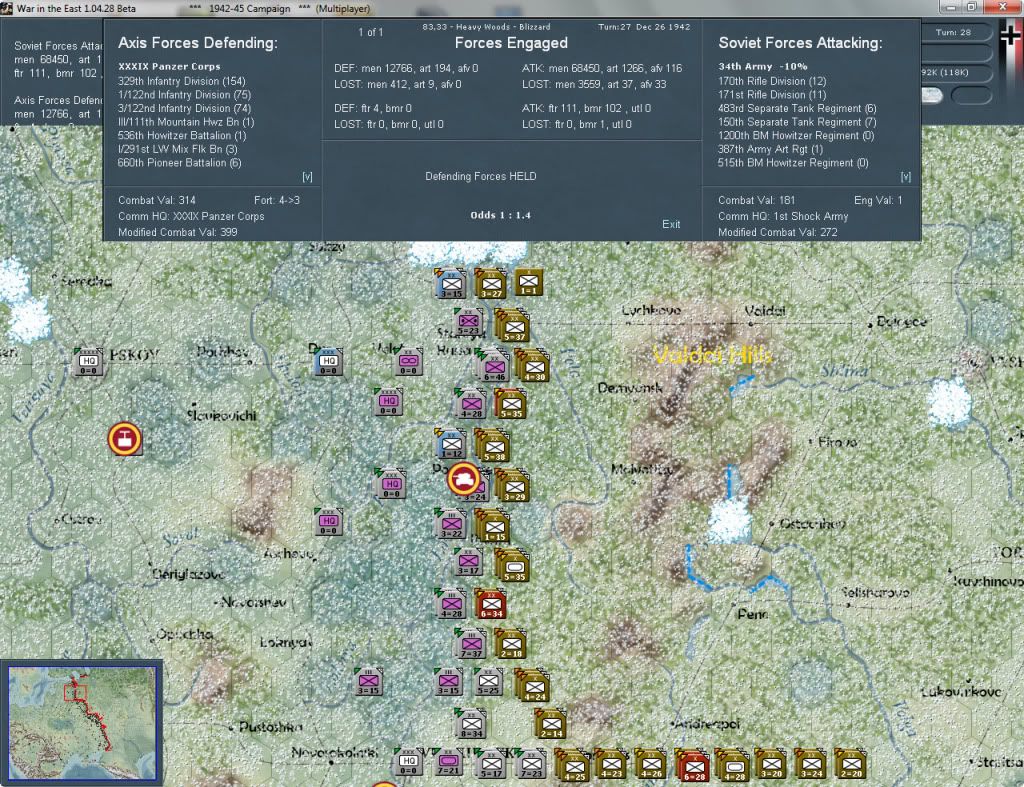This screenshot has height=787, width=1024.
Task: Select the white HQ counter near Novosokolniki
Action: point(408,762)
